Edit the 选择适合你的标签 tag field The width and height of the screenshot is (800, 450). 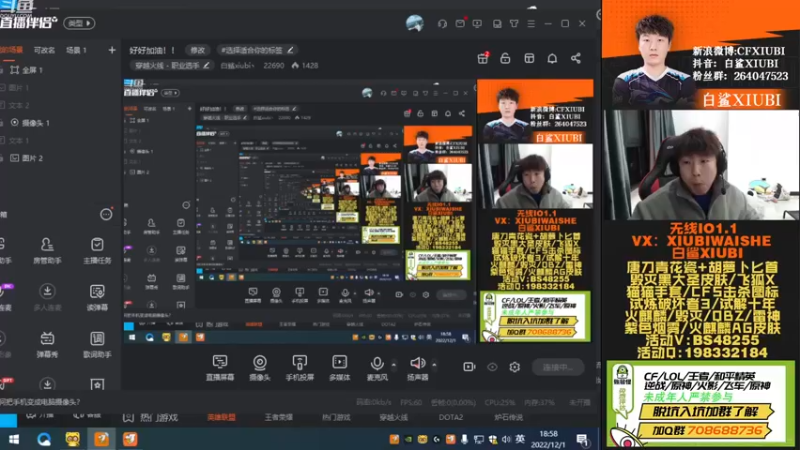(x=257, y=50)
